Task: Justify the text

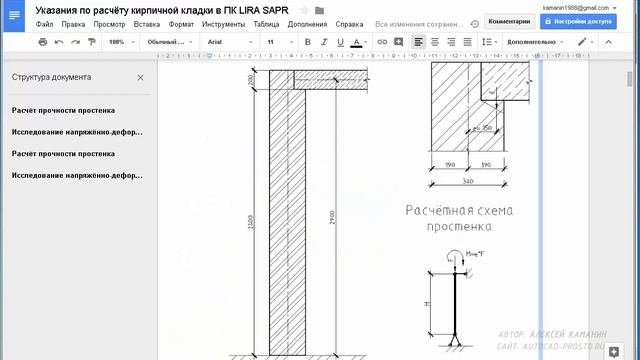Action: (467, 42)
